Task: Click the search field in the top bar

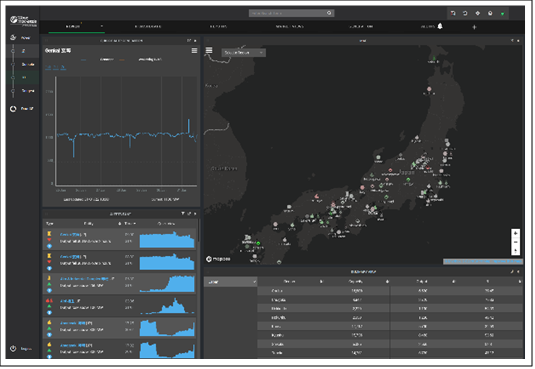Action: [291, 13]
